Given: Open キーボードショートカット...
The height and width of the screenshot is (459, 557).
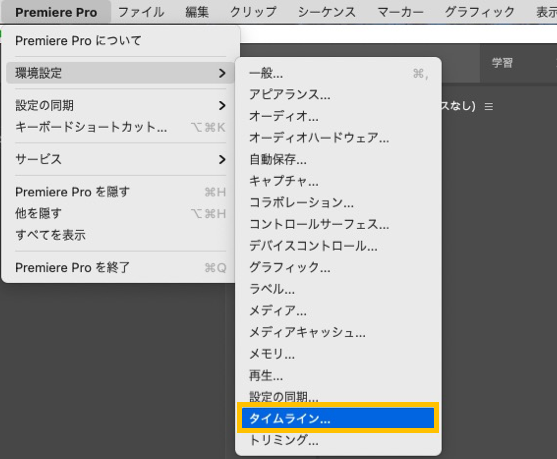Looking at the screenshot, I should click(x=120, y=127).
